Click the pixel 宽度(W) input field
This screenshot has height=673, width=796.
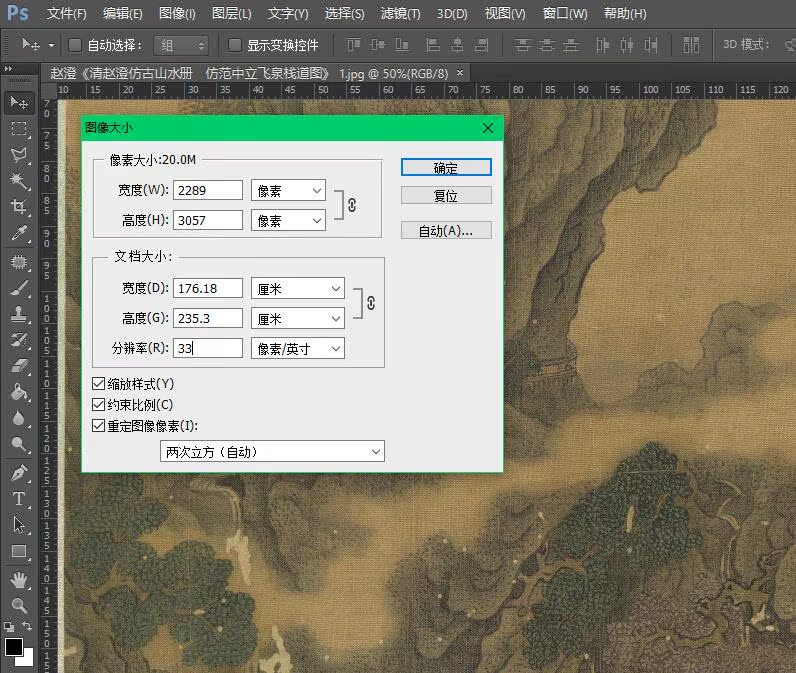click(208, 190)
